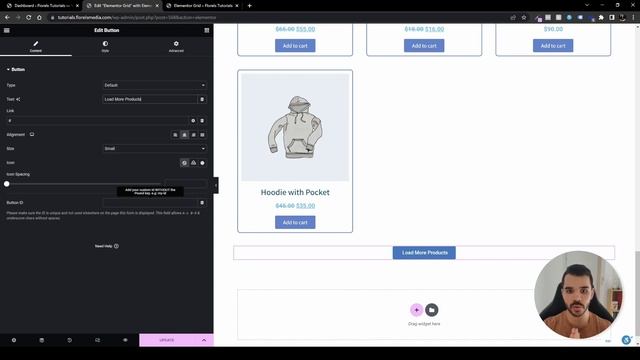The height and width of the screenshot is (360, 640).
Task: Select None for the button icon
Action: tap(184, 163)
